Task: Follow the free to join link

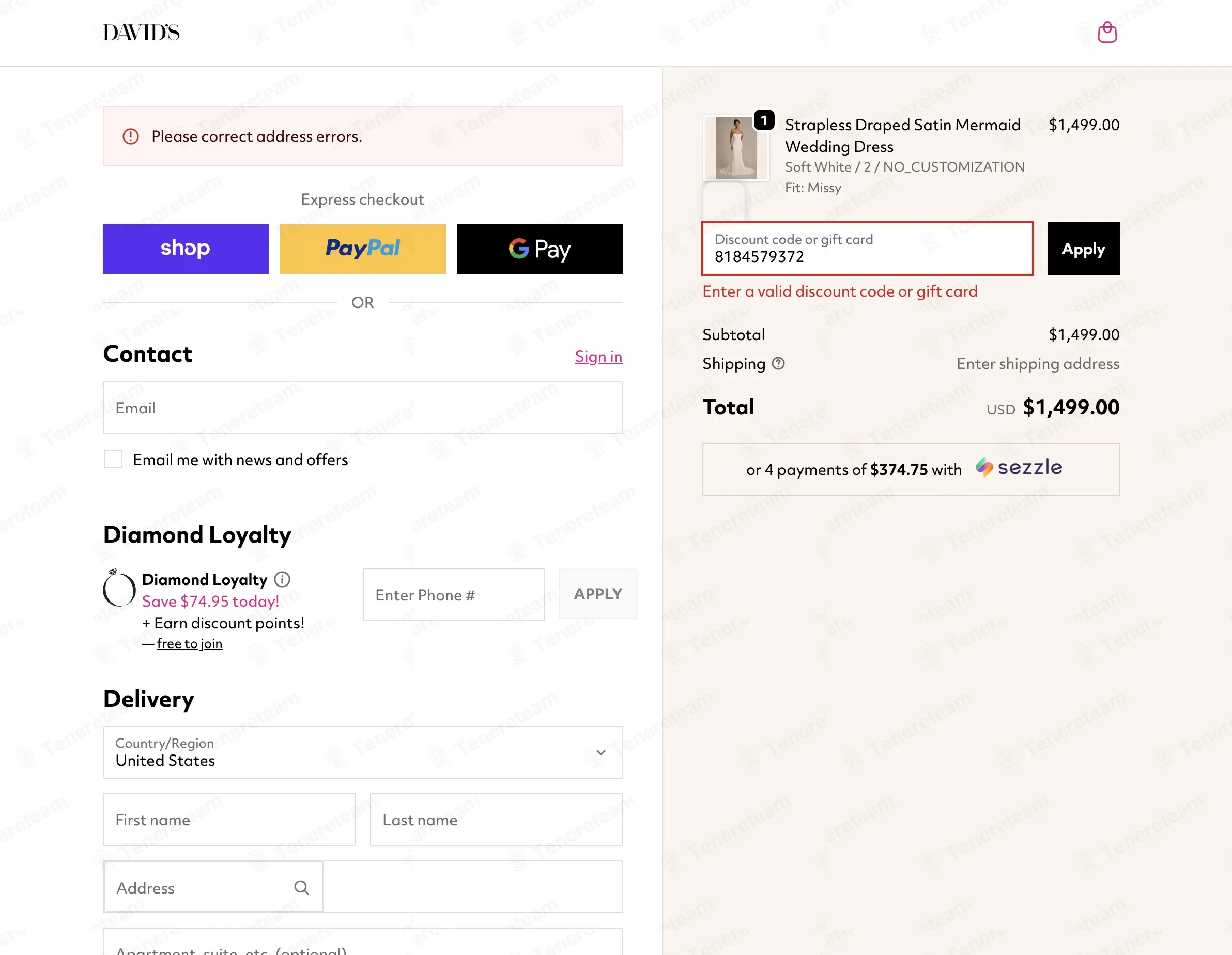Action: (190, 643)
